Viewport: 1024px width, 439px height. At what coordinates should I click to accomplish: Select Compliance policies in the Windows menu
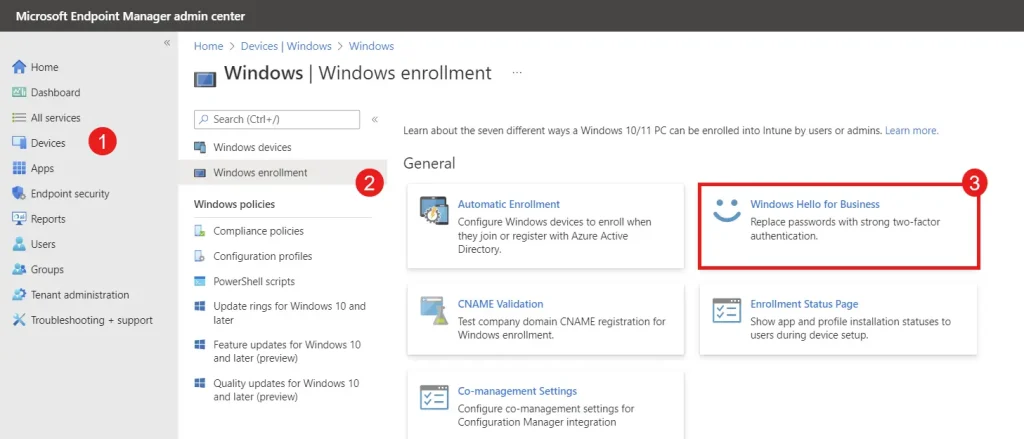(x=259, y=231)
